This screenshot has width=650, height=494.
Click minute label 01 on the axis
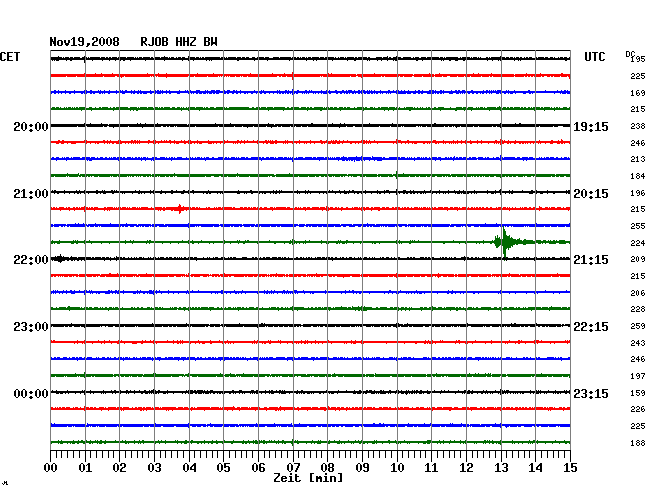tap(85, 467)
